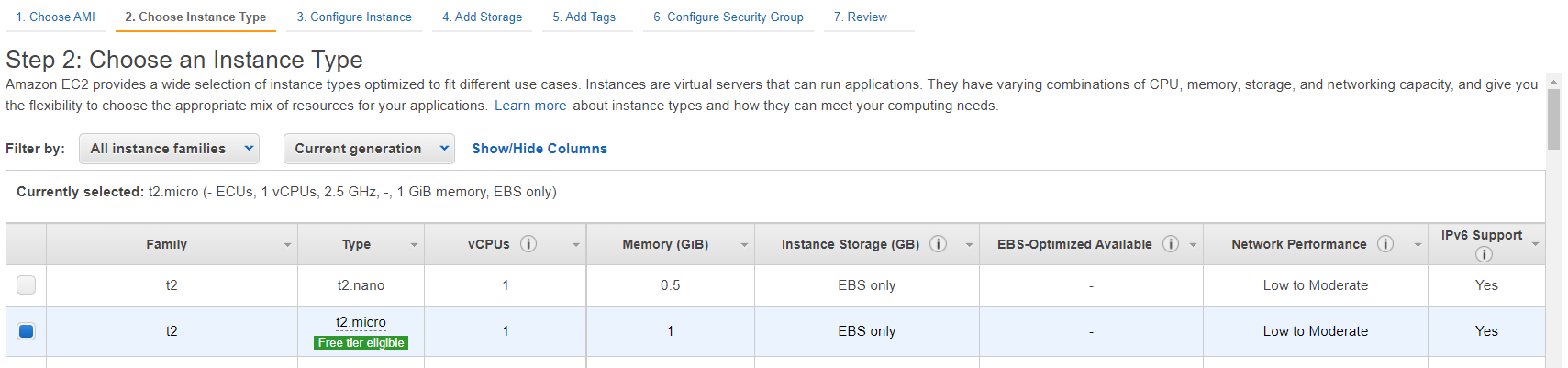
Task: Switch to Configure Security Group tab
Action: 728,17
